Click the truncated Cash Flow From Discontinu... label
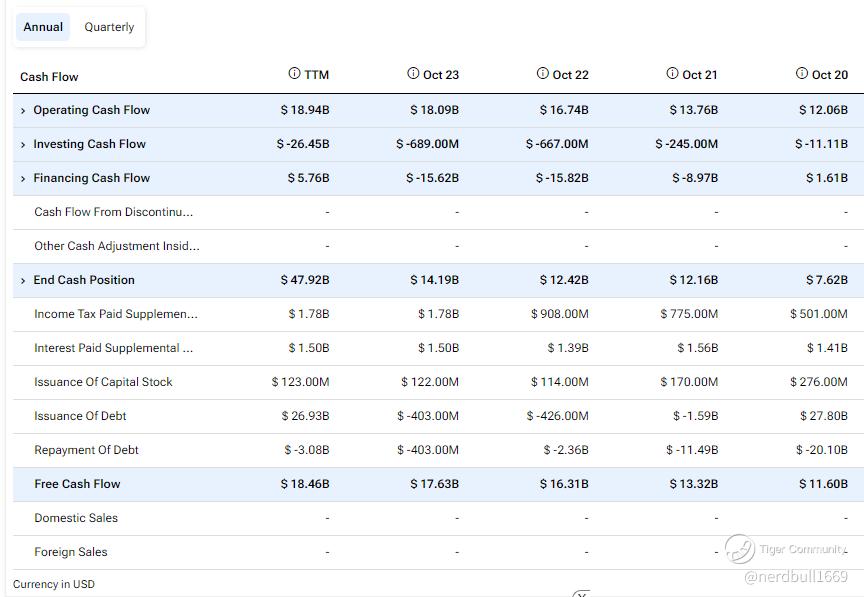The image size is (864, 597). pyautogui.click(x=113, y=212)
